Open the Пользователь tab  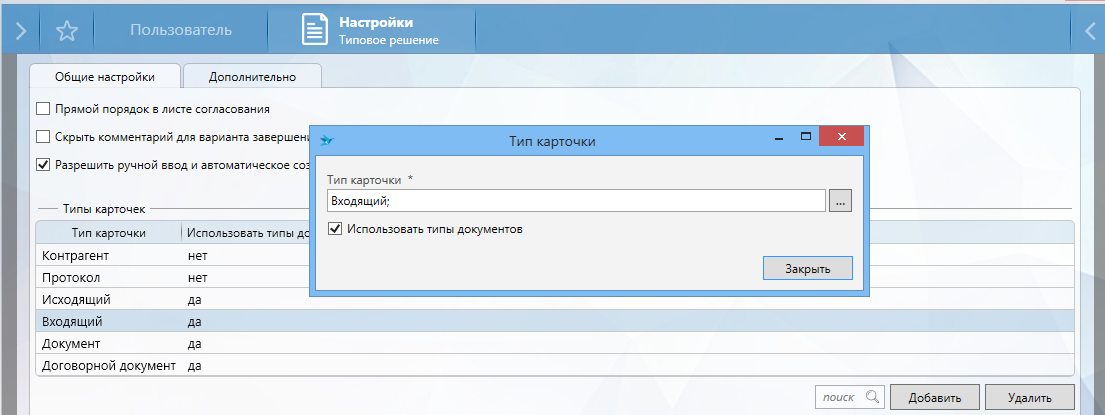coord(181,30)
